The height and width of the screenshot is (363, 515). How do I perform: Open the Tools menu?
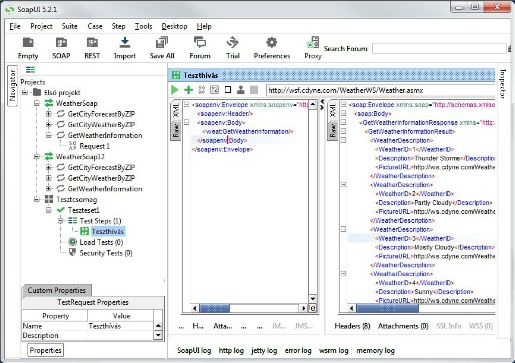click(143, 26)
